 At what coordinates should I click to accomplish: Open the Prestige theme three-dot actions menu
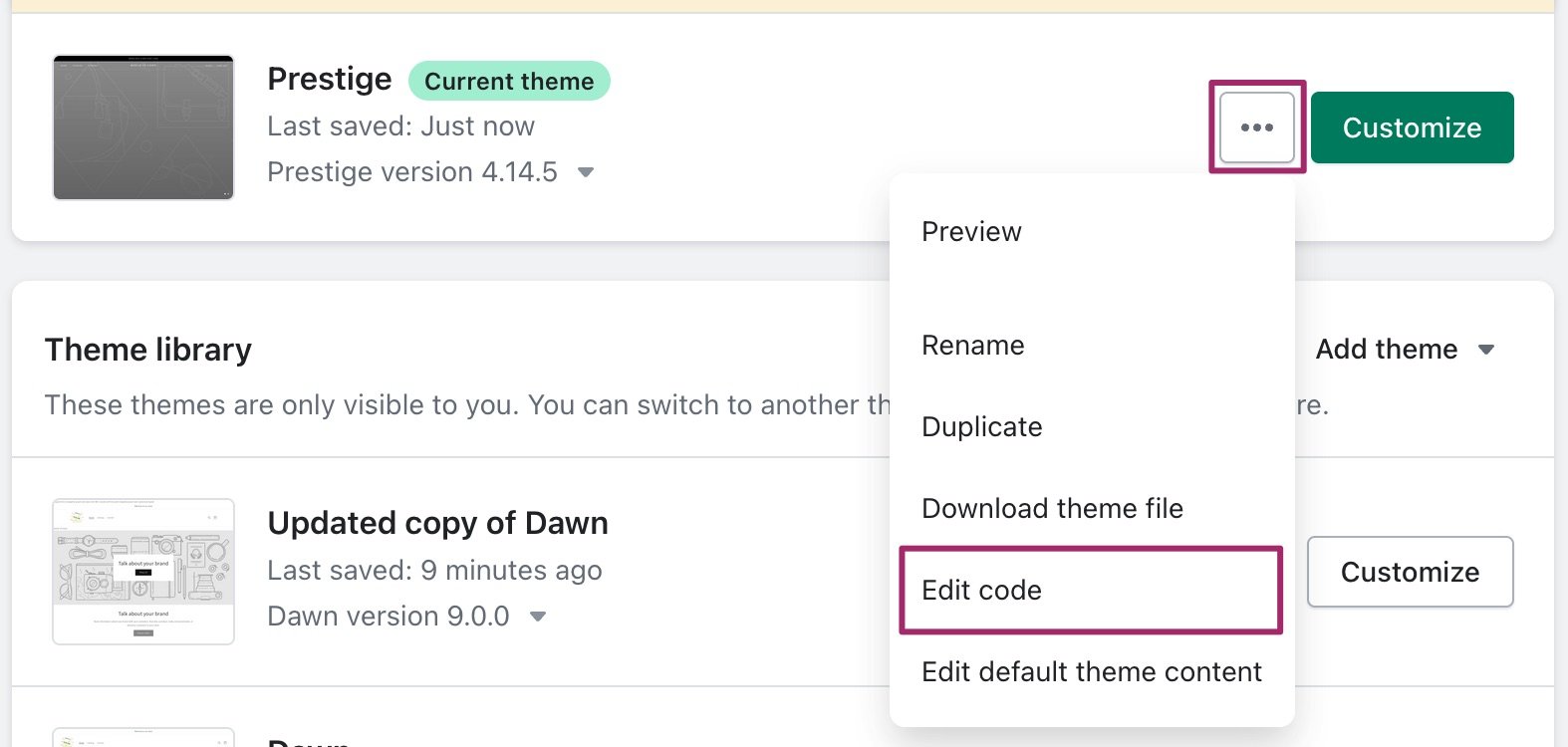point(1256,127)
